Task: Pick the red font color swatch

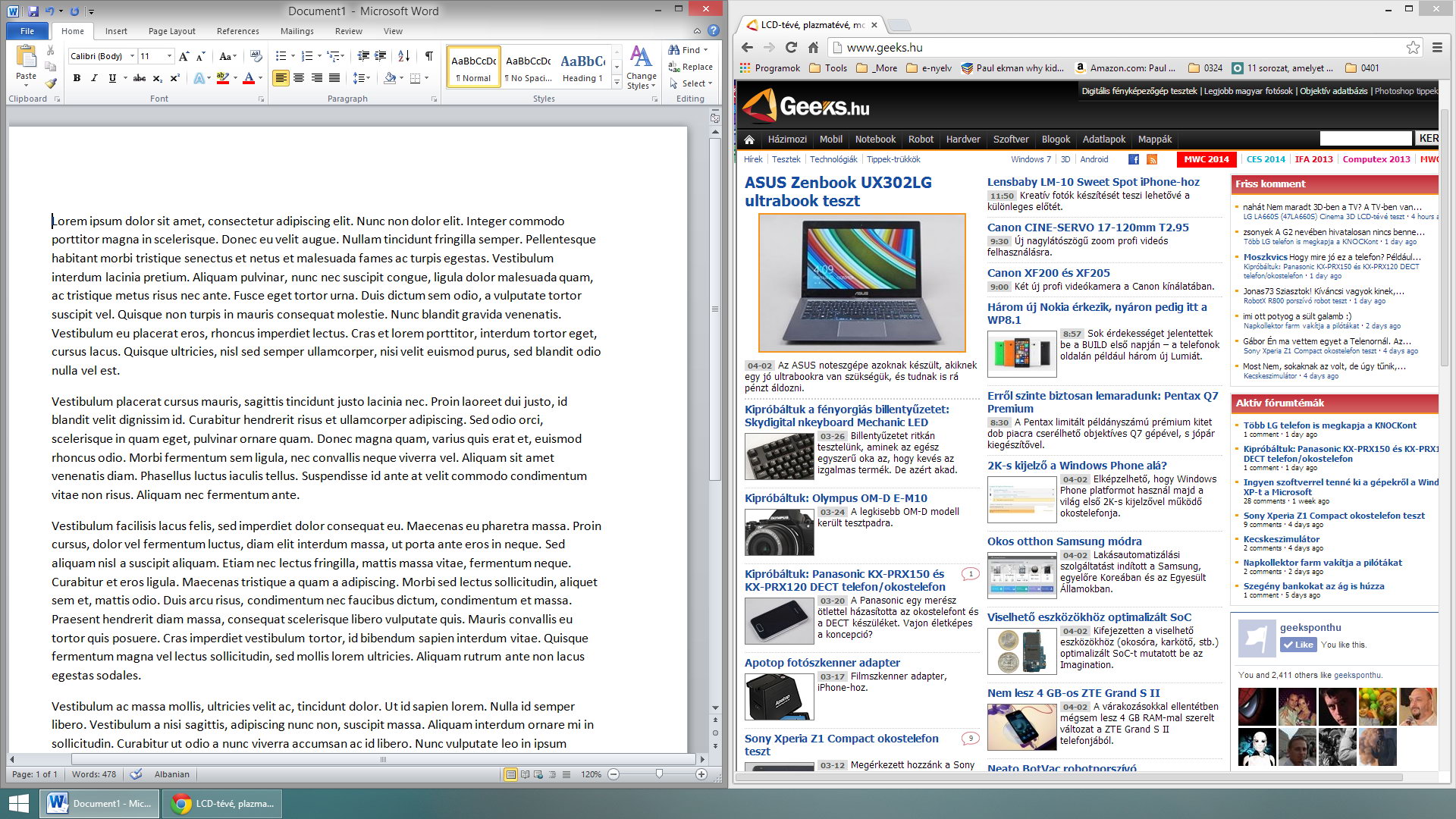Action: click(248, 78)
